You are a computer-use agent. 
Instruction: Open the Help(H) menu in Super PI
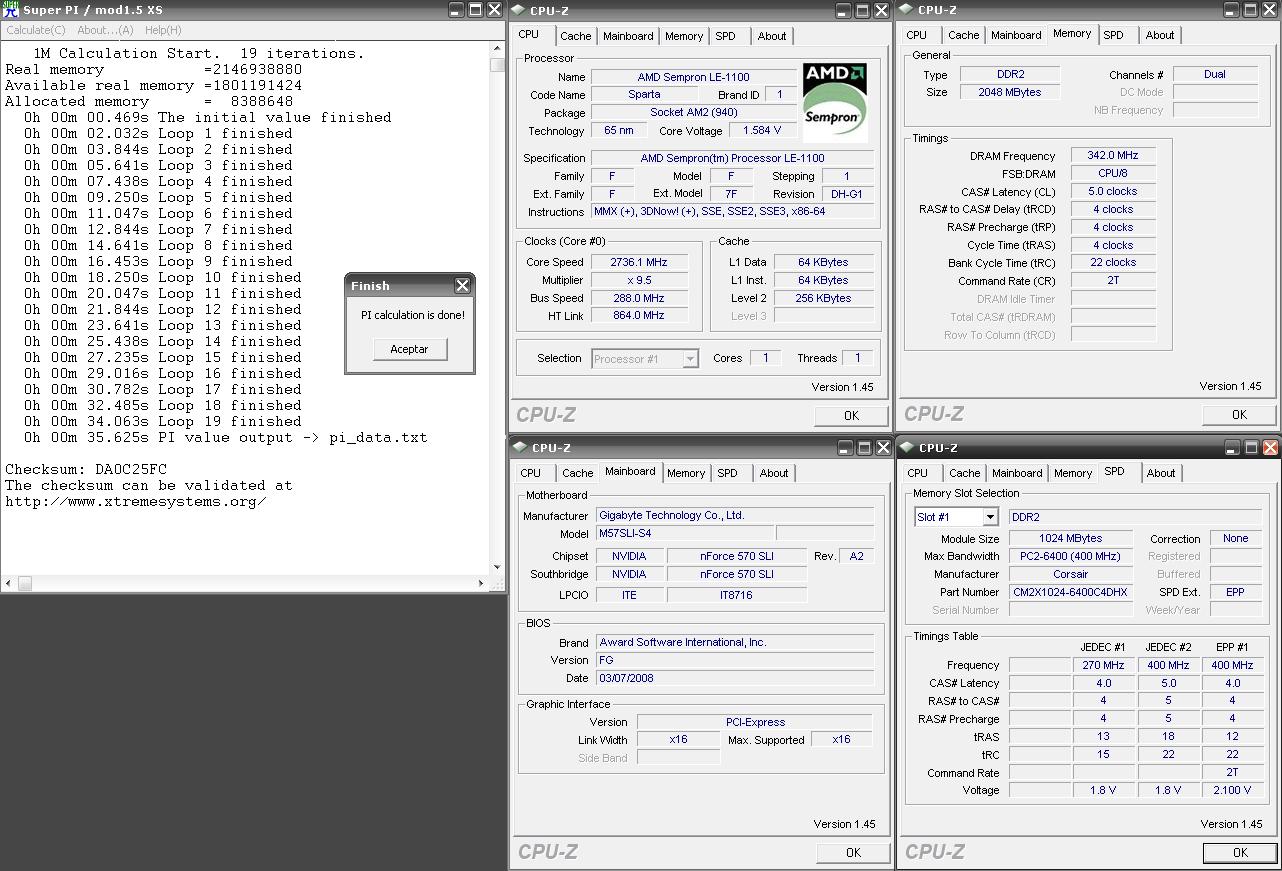click(x=163, y=30)
